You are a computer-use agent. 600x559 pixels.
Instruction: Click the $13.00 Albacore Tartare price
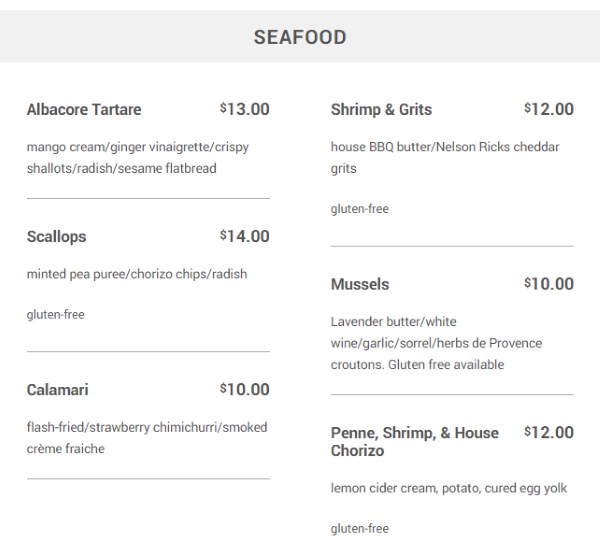(x=245, y=109)
